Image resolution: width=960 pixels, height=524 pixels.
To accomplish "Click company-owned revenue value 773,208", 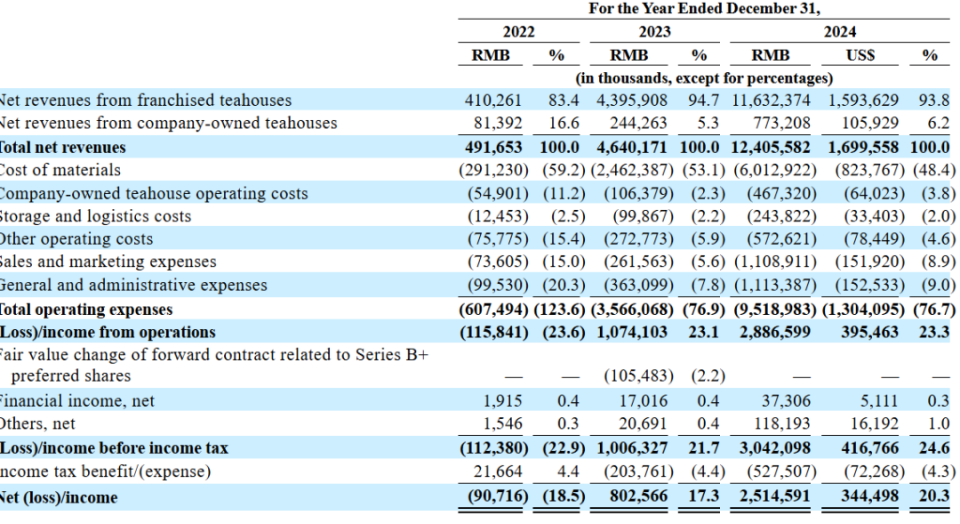I will pos(781,123).
